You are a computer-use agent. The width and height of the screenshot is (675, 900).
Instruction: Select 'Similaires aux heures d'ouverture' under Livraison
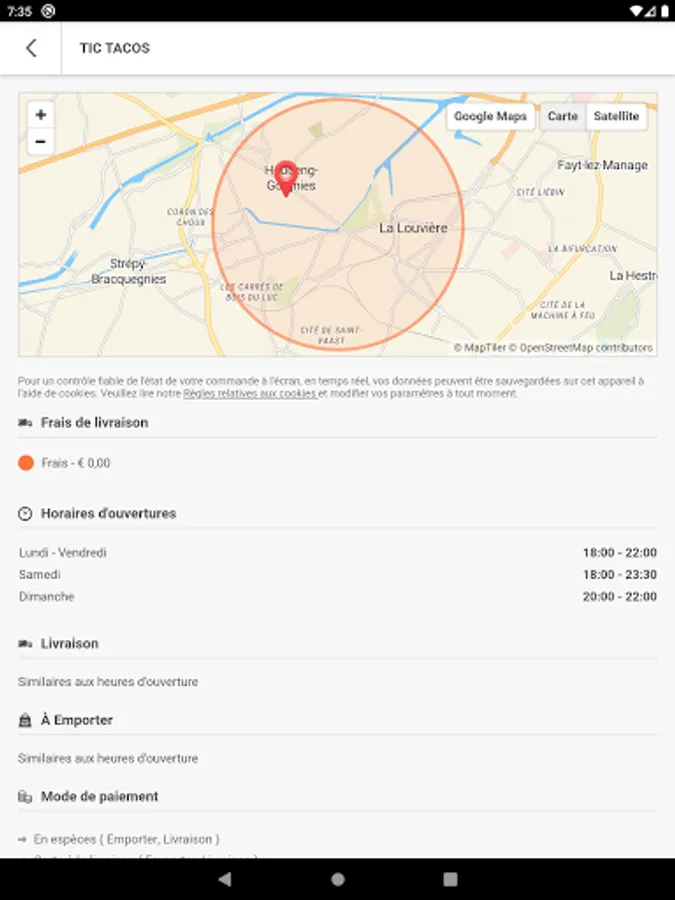point(108,682)
